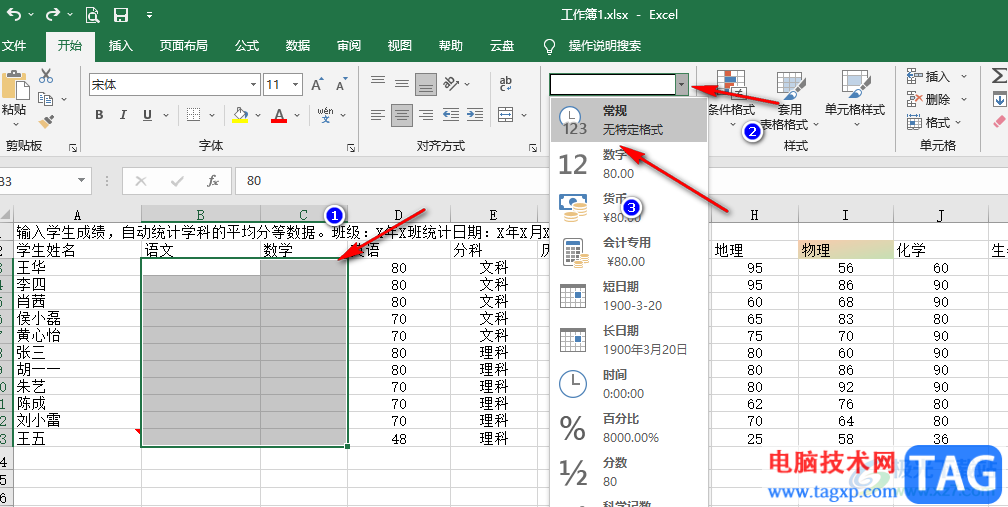Open the font size dropdown showing 11

(296, 85)
